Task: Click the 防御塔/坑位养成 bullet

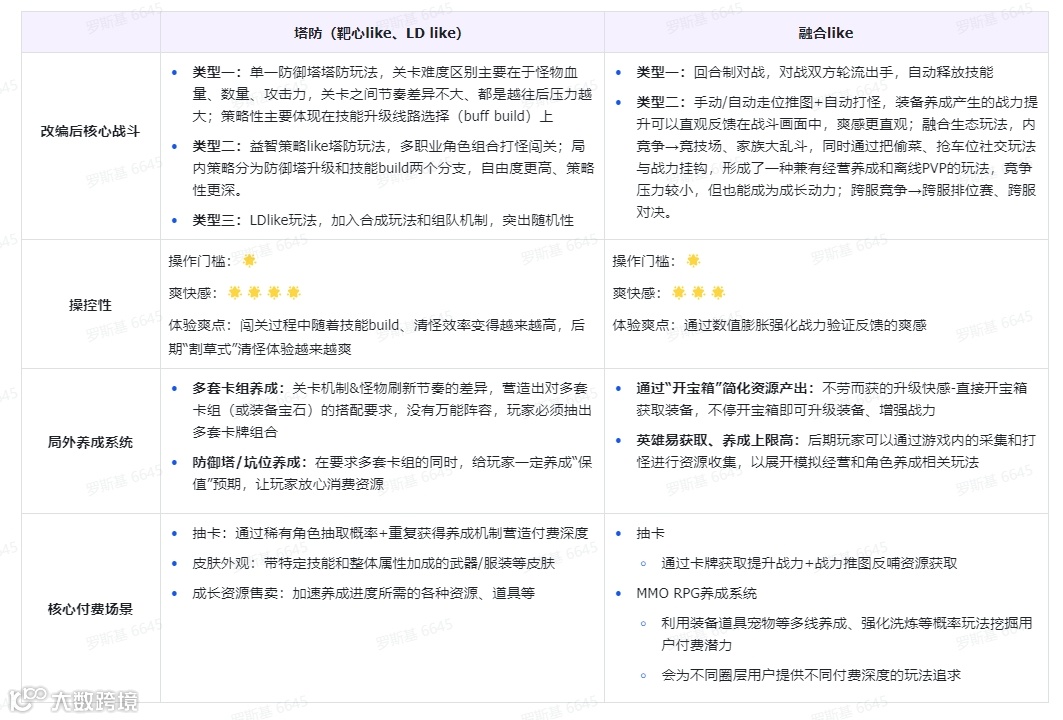Action: [392, 473]
